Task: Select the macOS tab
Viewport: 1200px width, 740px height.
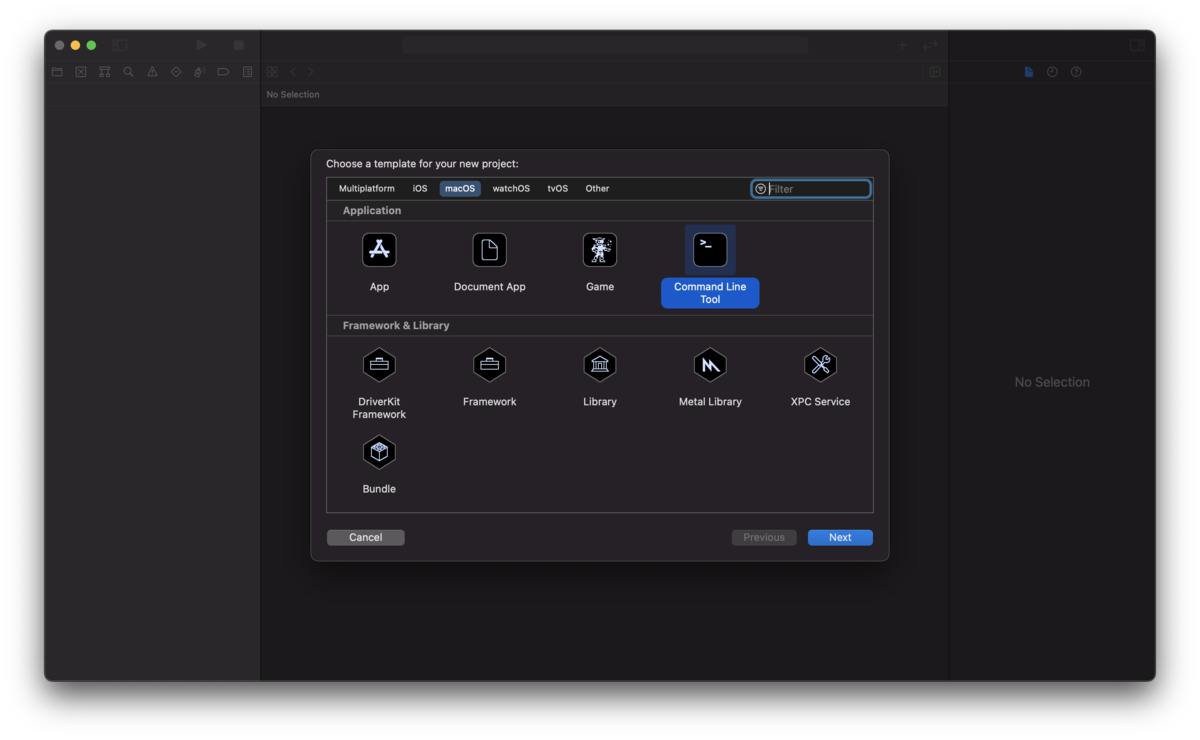Action: click(460, 188)
